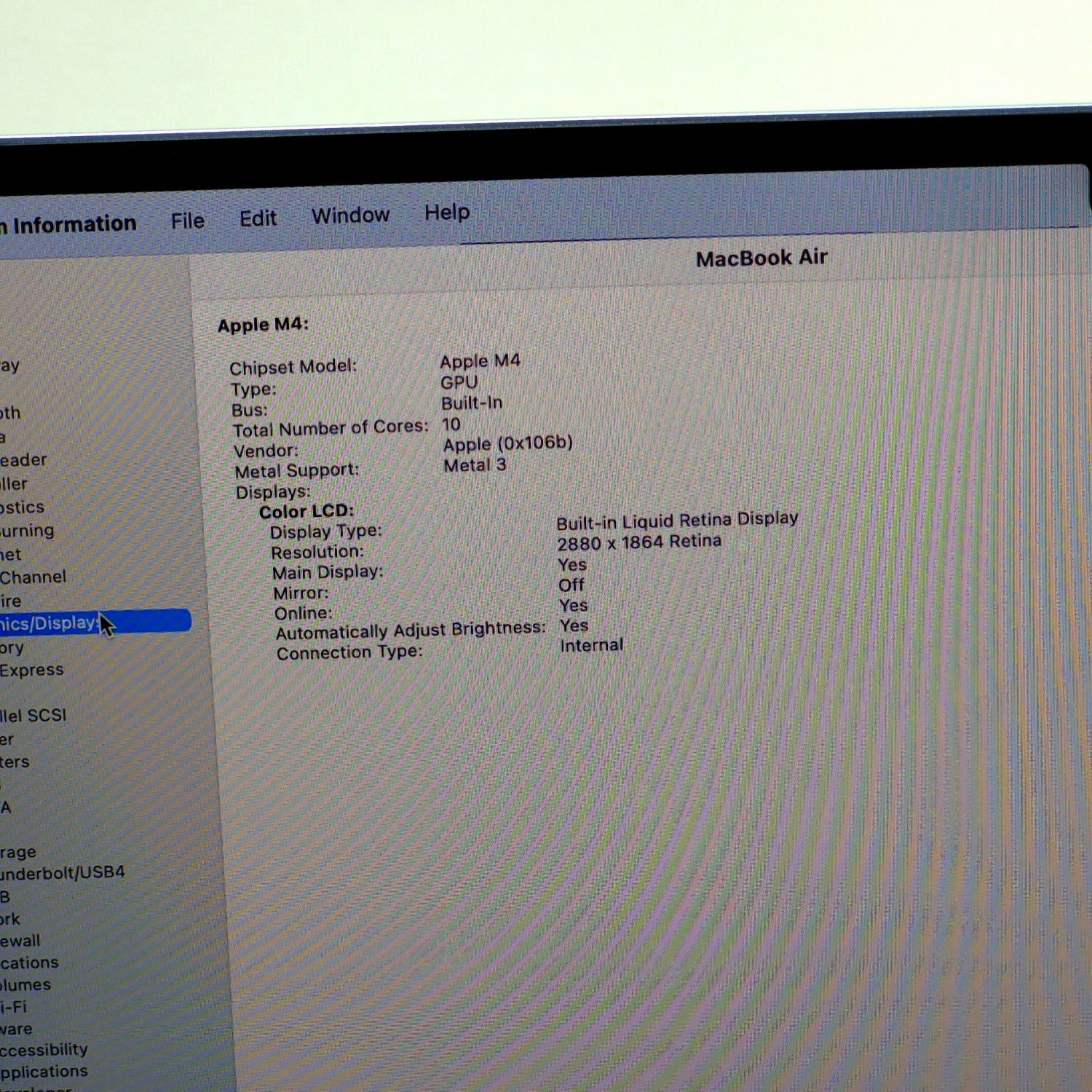Image resolution: width=1092 pixels, height=1092 pixels.
Task: Click the 'Resolution:' label
Action: coord(317,552)
